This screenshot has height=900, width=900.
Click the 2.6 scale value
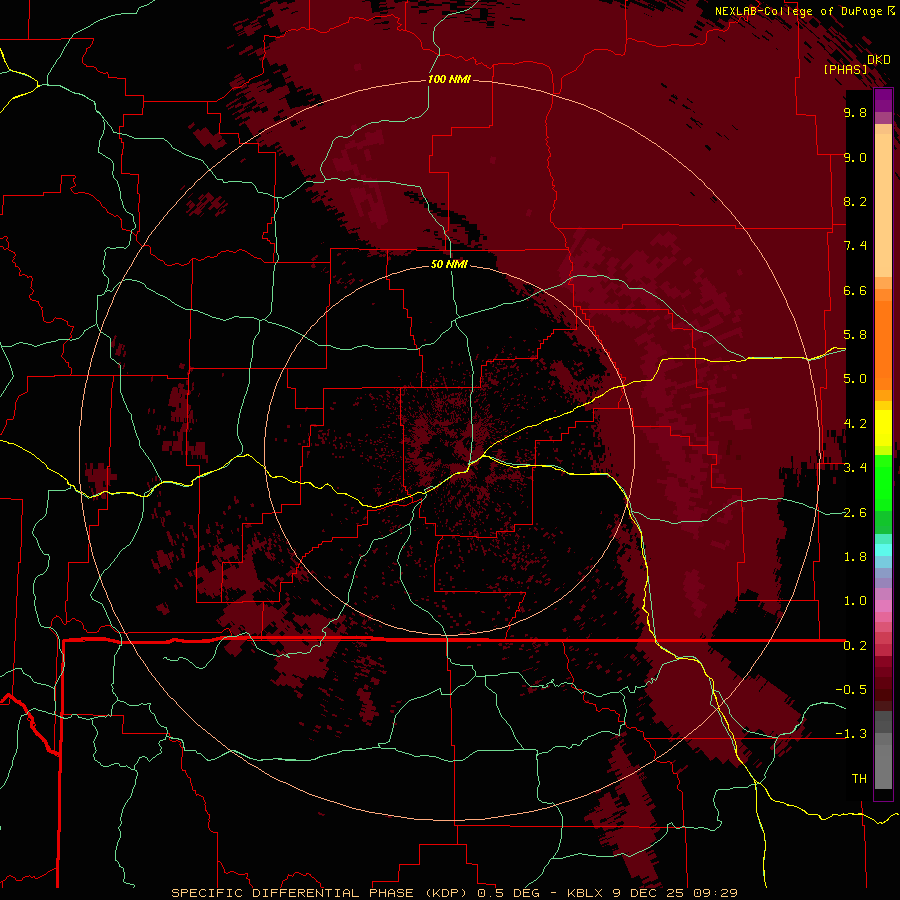point(855,513)
